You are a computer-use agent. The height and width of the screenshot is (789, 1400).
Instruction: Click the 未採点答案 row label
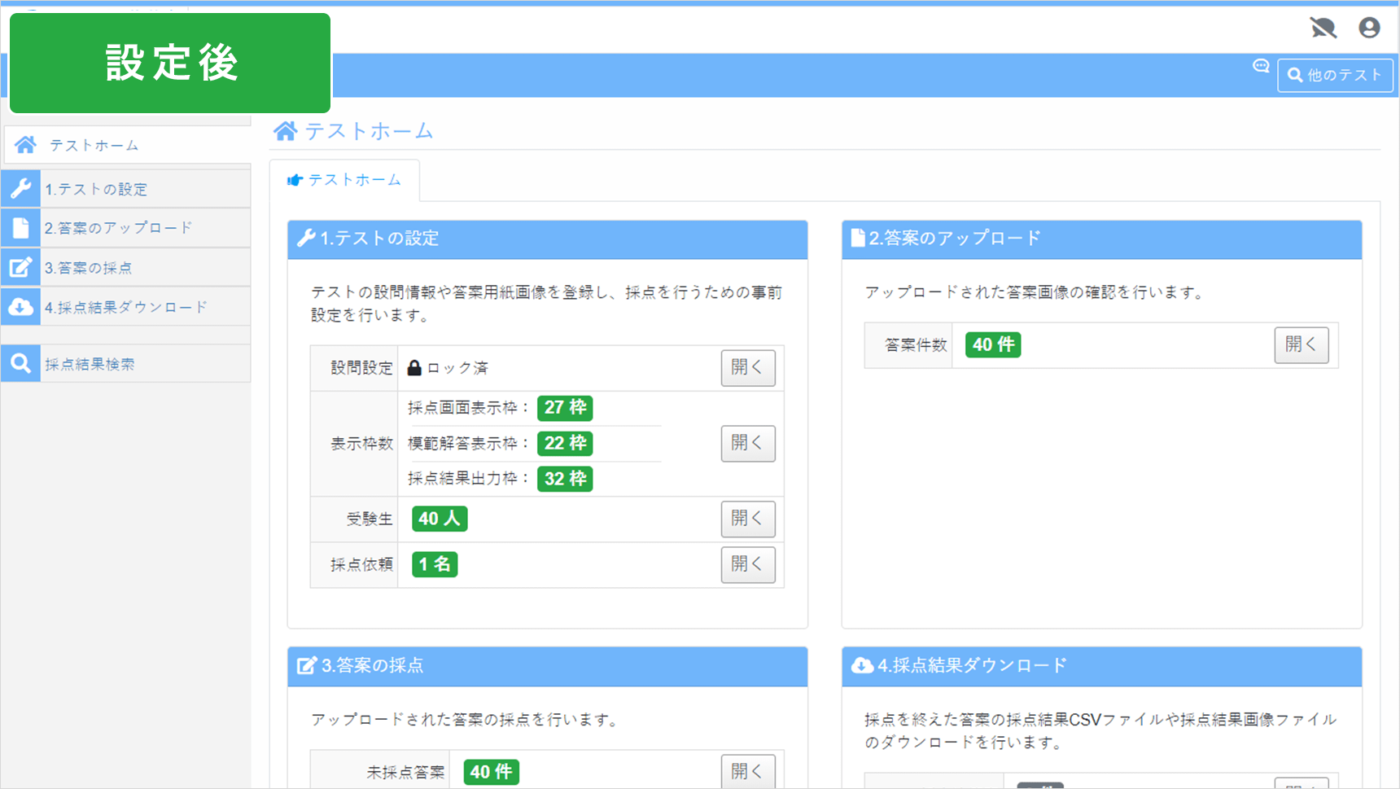point(407,772)
